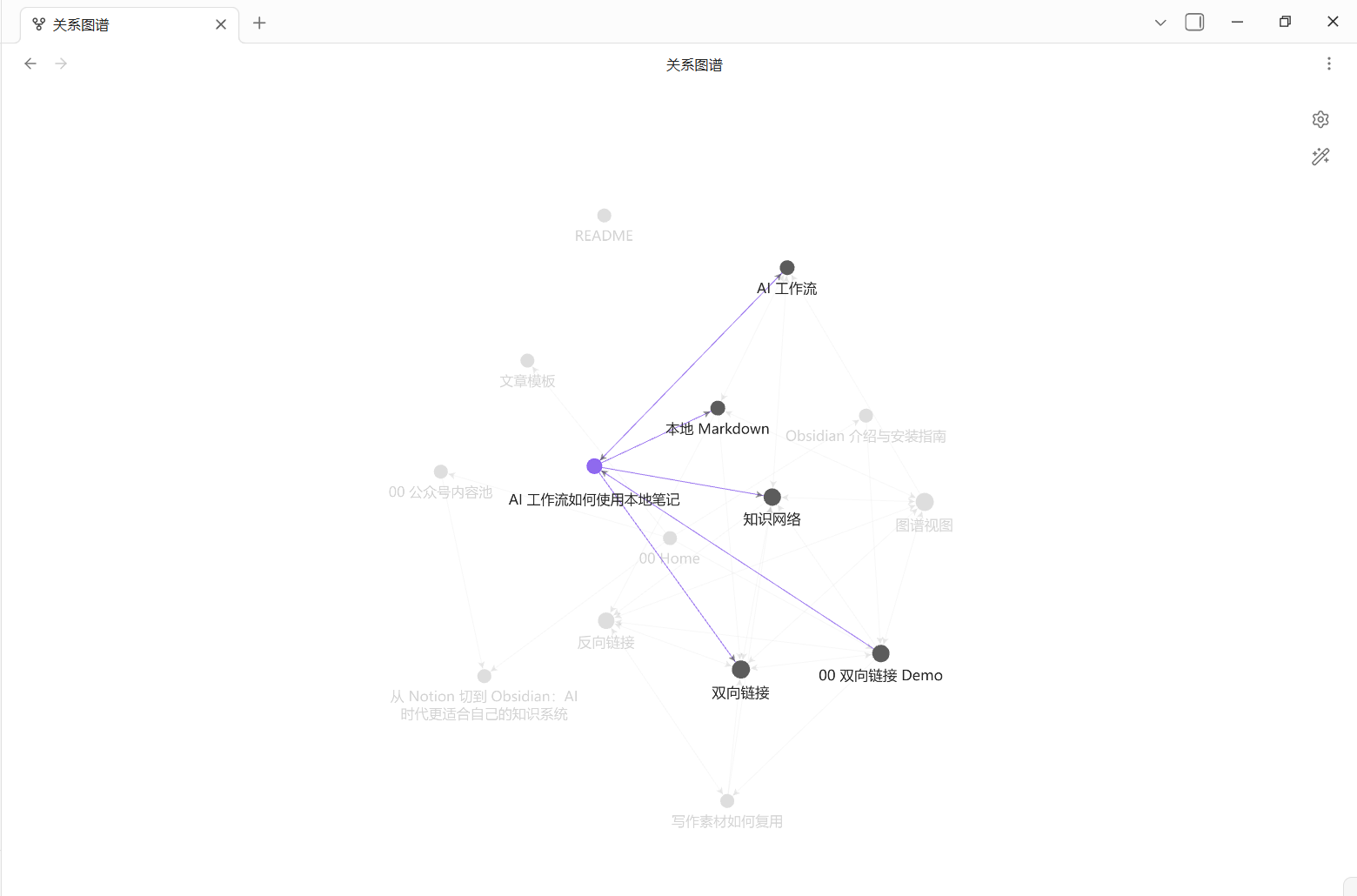Image resolution: width=1357 pixels, height=896 pixels.
Task: Navigate back with the left arrow
Action: click(x=30, y=64)
